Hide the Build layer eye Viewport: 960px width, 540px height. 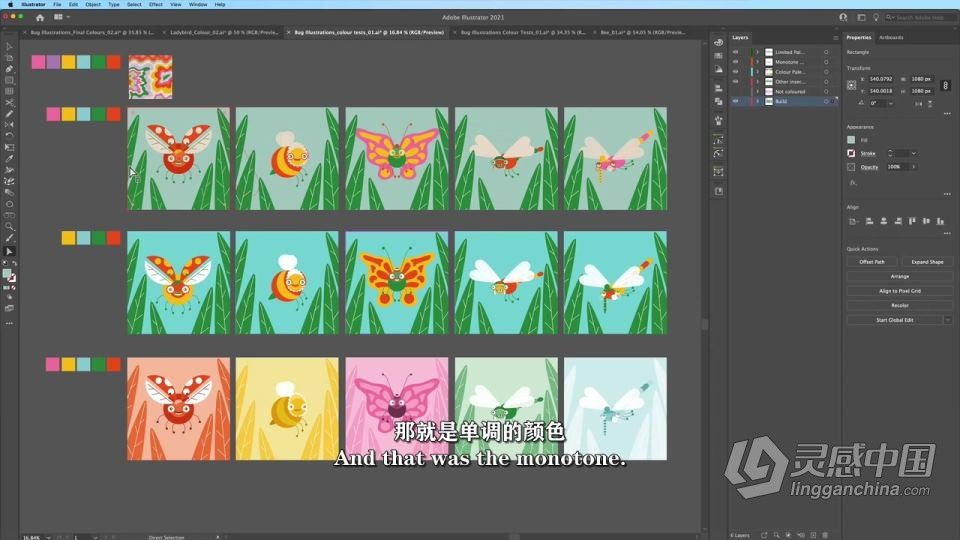point(735,101)
